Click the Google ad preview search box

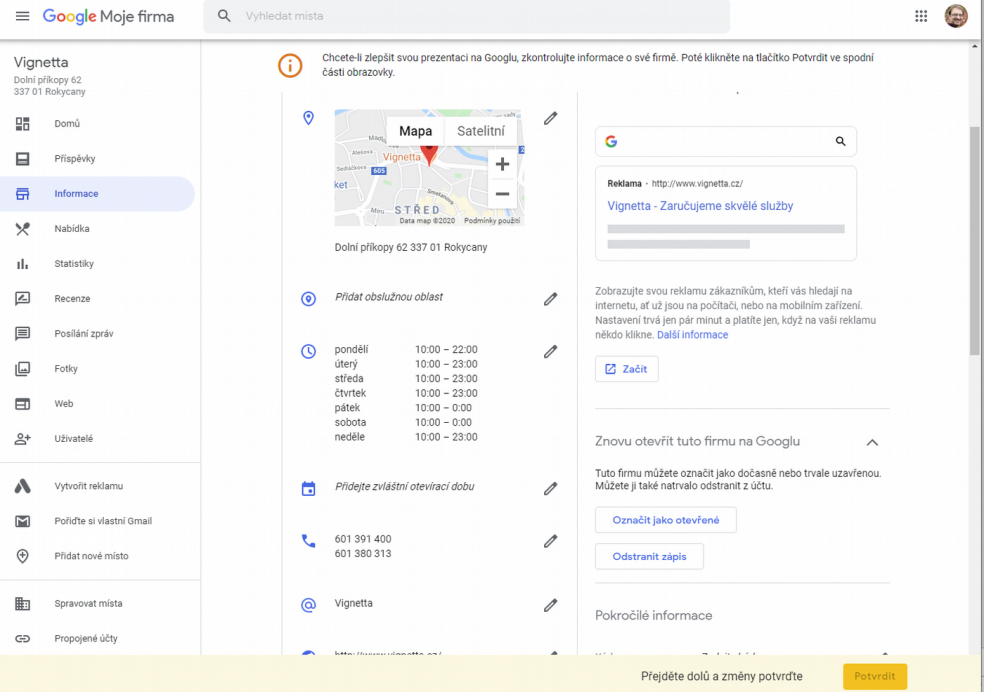[725, 141]
